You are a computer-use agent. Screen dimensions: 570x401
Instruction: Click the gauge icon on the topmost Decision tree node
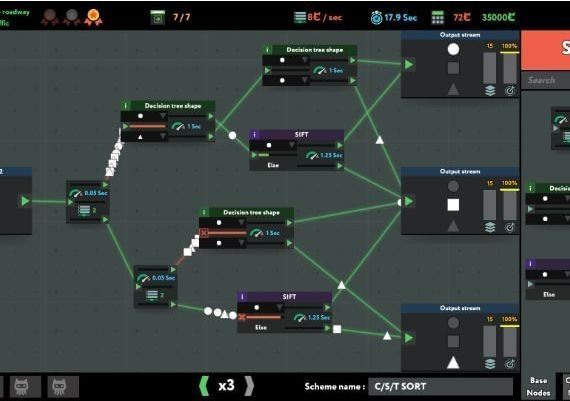point(320,71)
